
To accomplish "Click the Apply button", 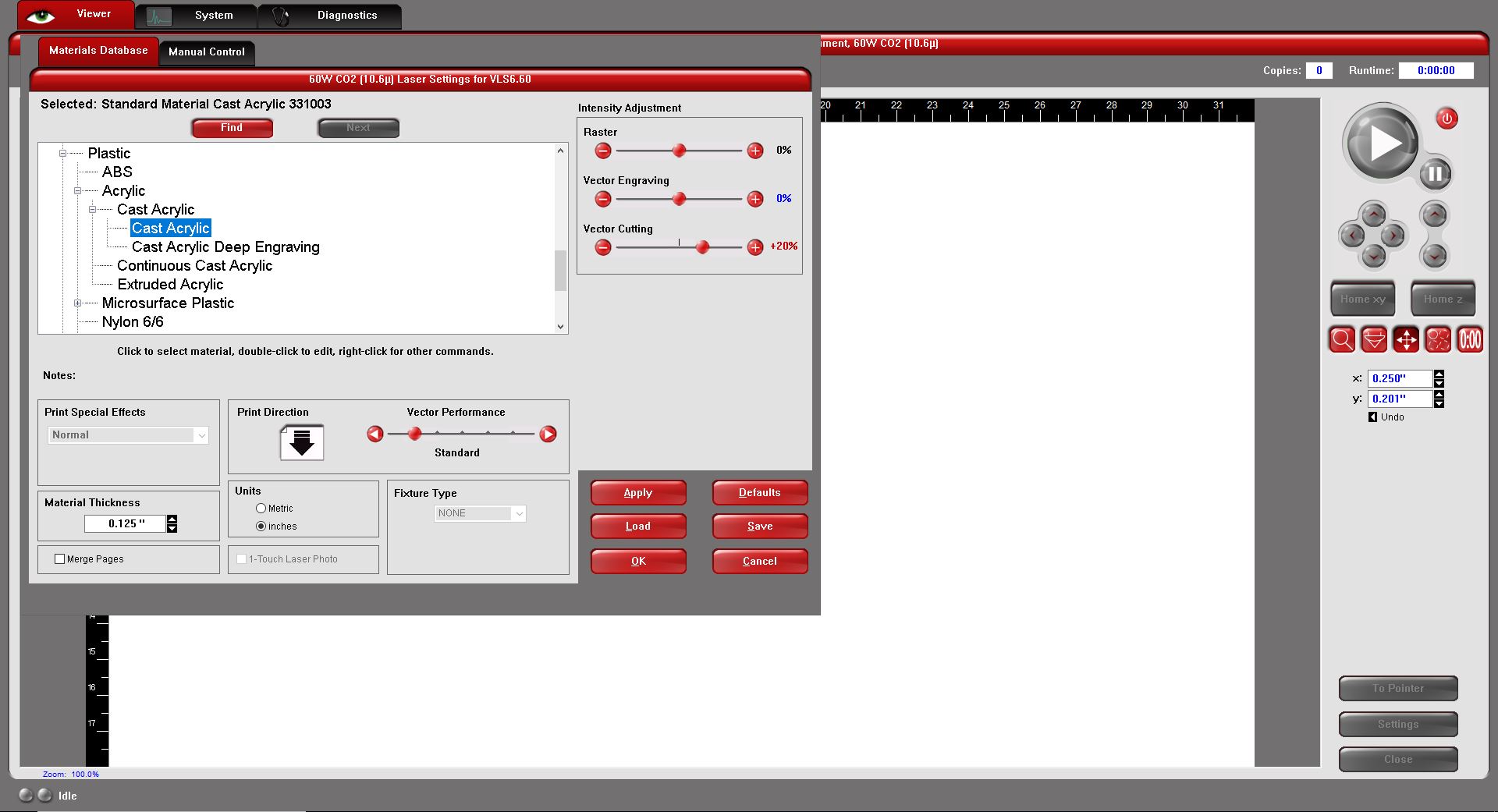I will tap(638, 493).
